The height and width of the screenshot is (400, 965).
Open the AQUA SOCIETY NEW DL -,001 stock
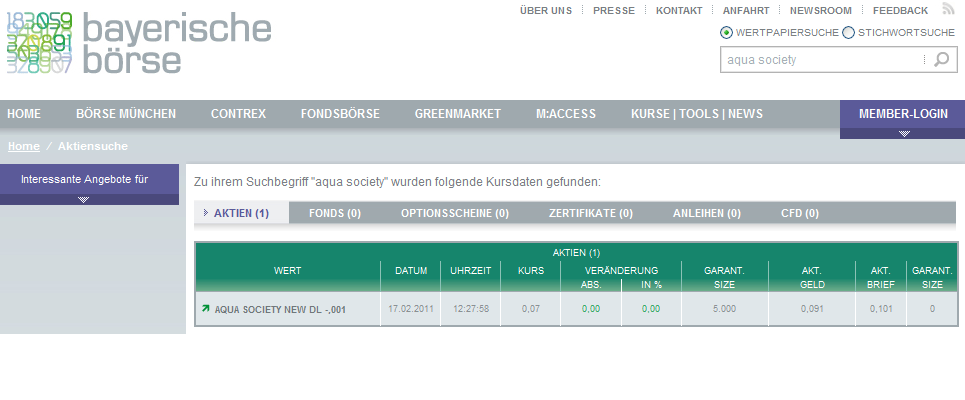coord(280,310)
